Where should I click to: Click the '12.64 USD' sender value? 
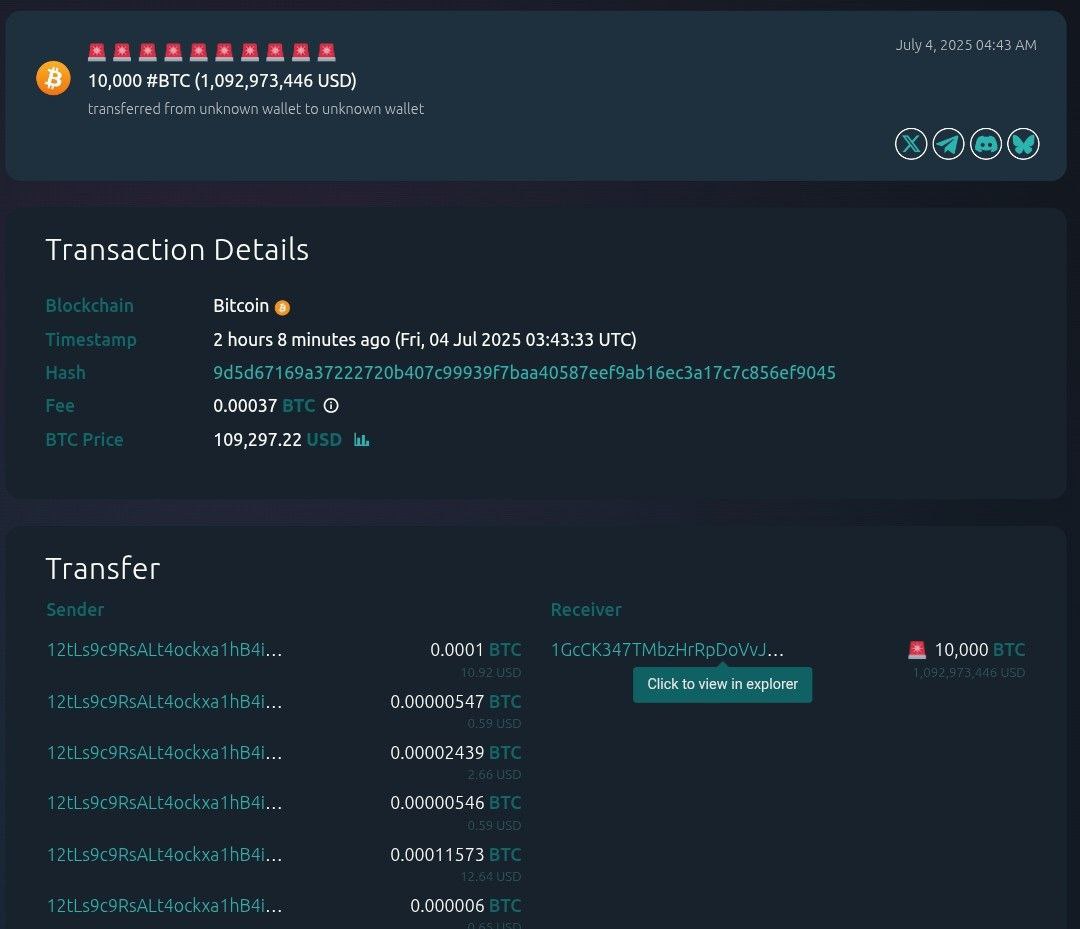pos(490,877)
